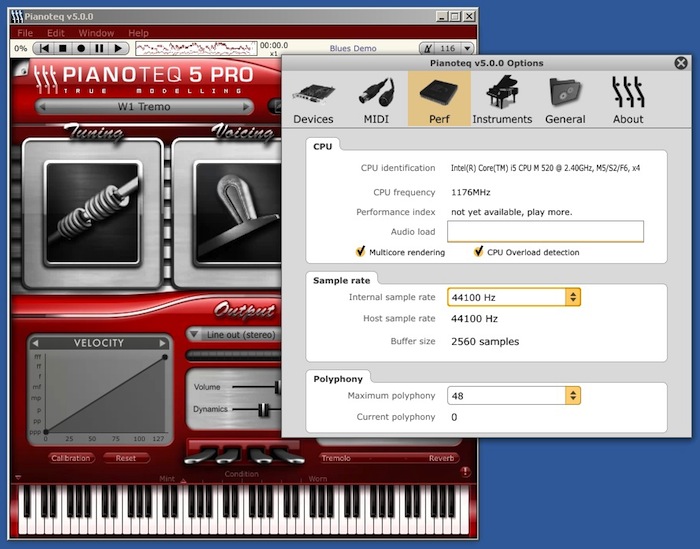Click the 2560 samples buffer value

point(485,341)
